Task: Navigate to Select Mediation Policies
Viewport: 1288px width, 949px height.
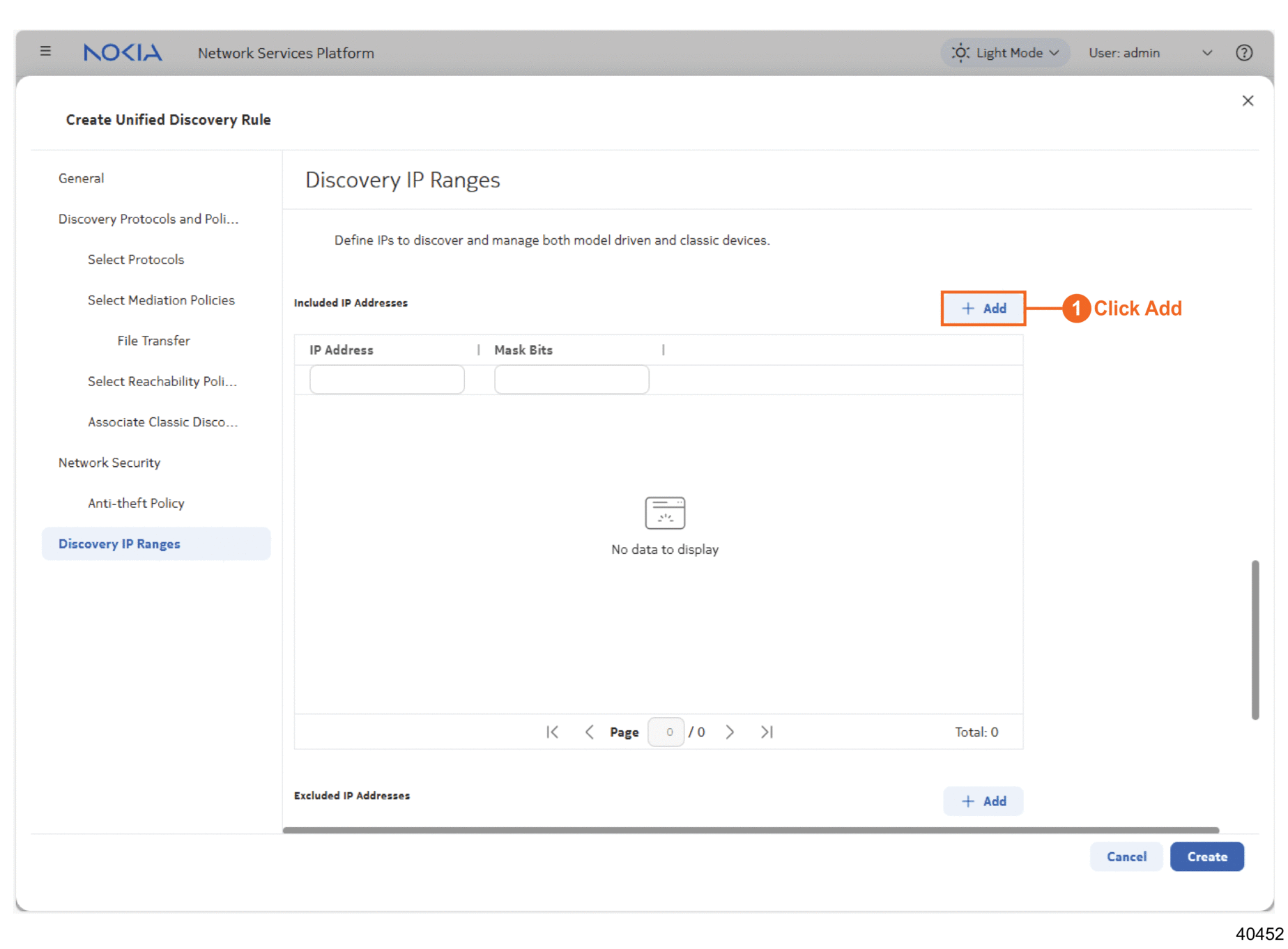Action: pyautogui.click(x=161, y=300)
